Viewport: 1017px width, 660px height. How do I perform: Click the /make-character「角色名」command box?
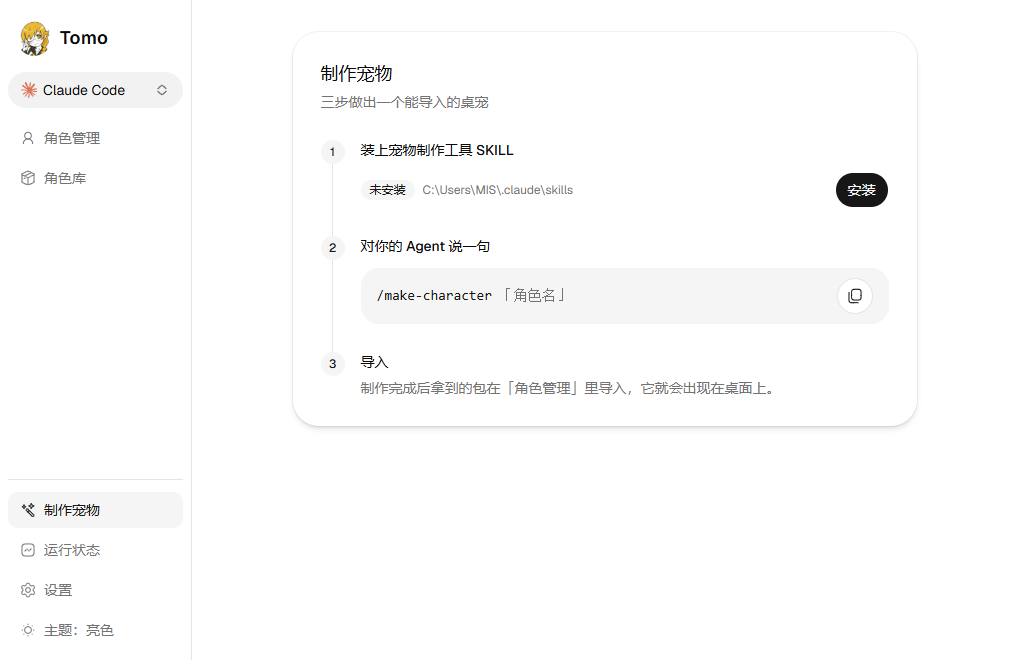625,296
